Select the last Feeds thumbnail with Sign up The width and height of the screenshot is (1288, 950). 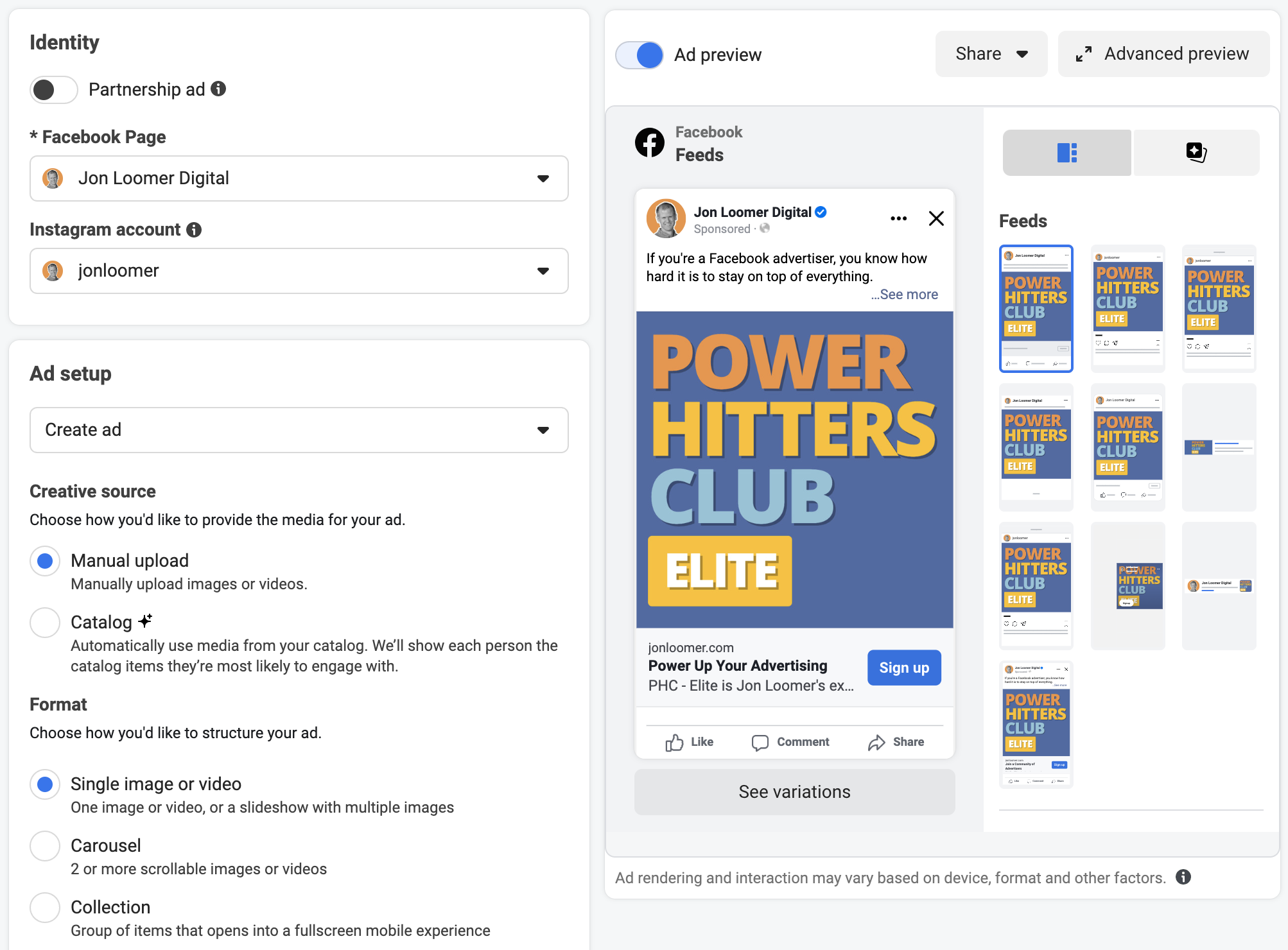tap(1036, 725)
